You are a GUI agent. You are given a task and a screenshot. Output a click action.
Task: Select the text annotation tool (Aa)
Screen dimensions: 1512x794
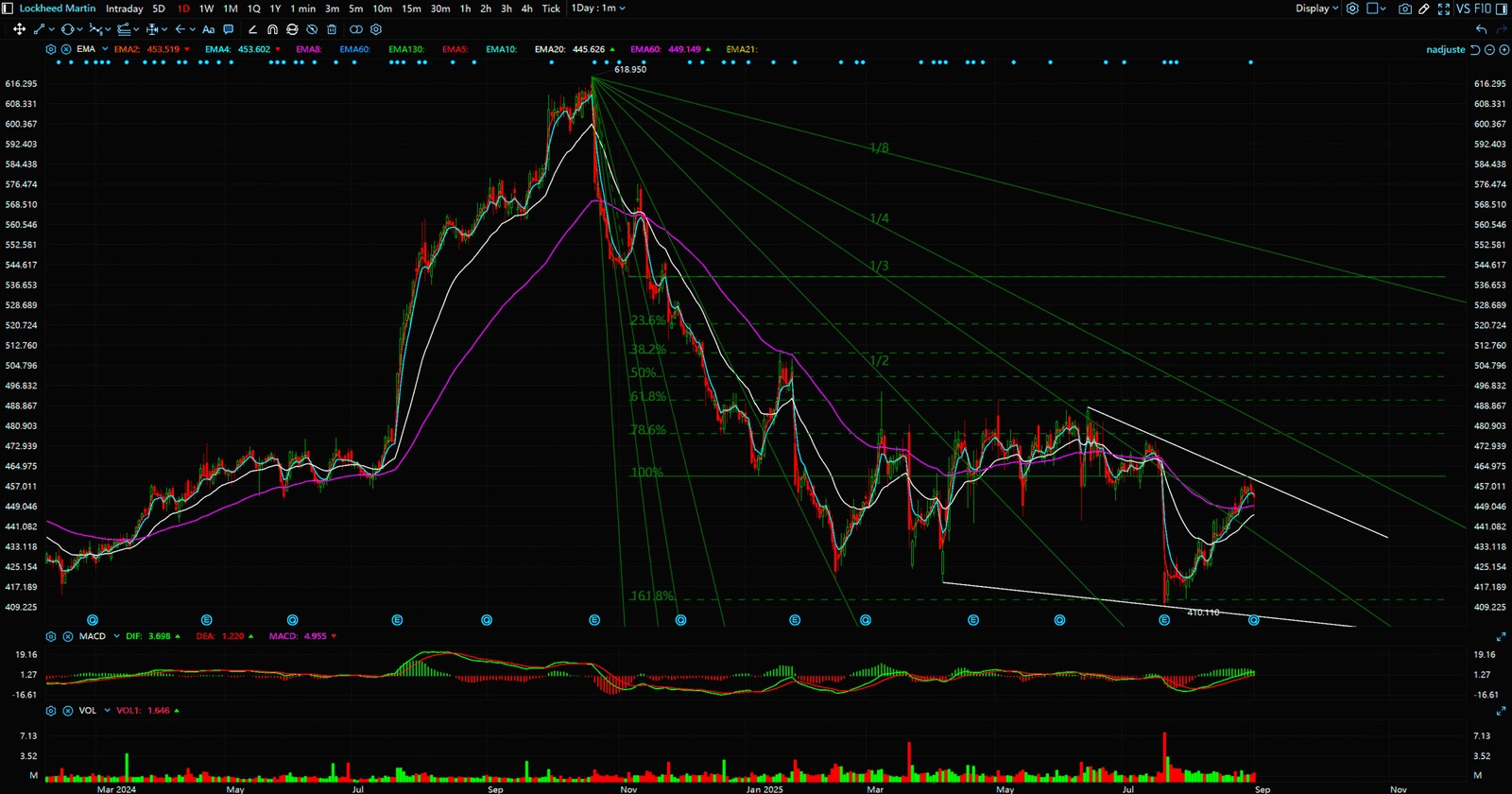point(209,29)
